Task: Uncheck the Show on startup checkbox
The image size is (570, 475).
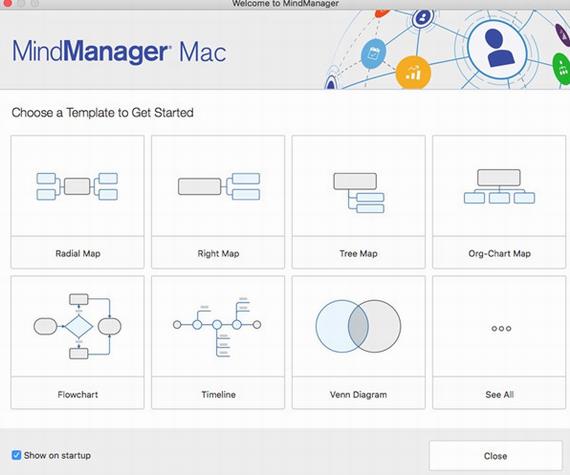Action: [16, 455]
